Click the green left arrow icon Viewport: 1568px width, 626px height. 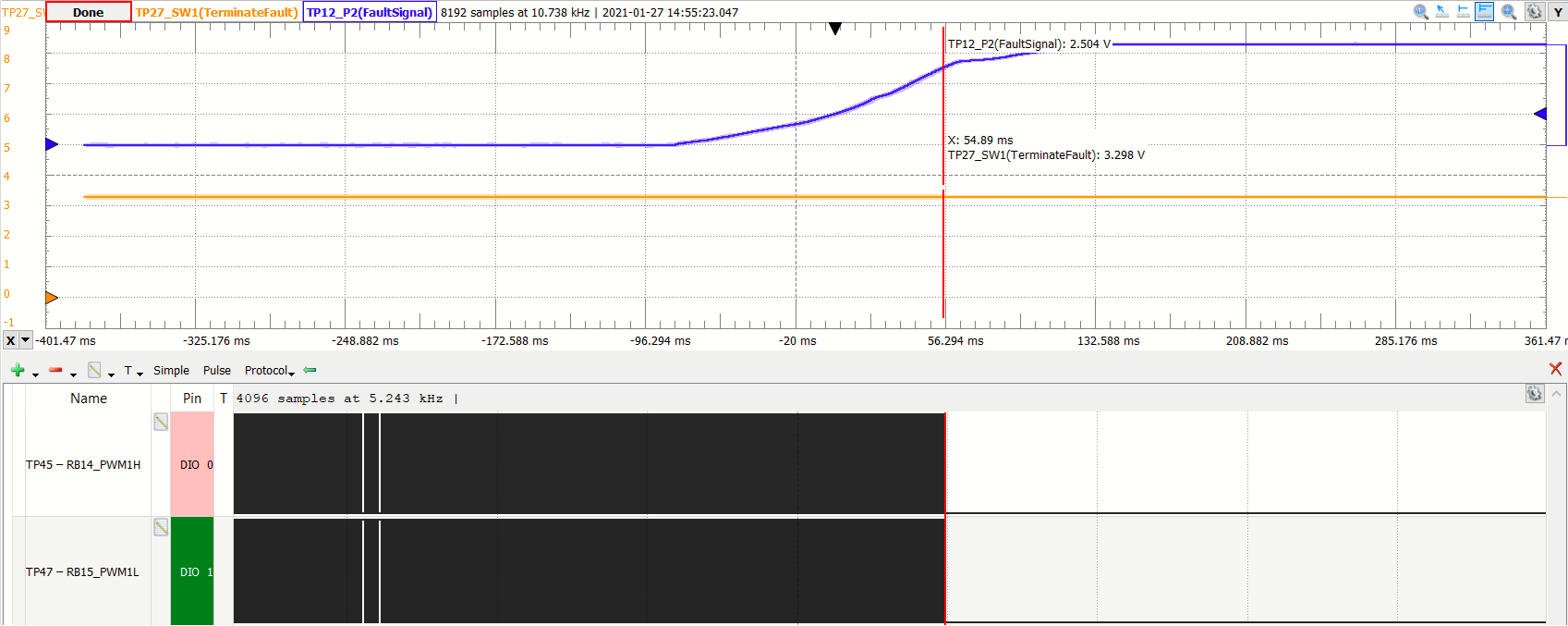pyautogui.click(x=310, y=370)
